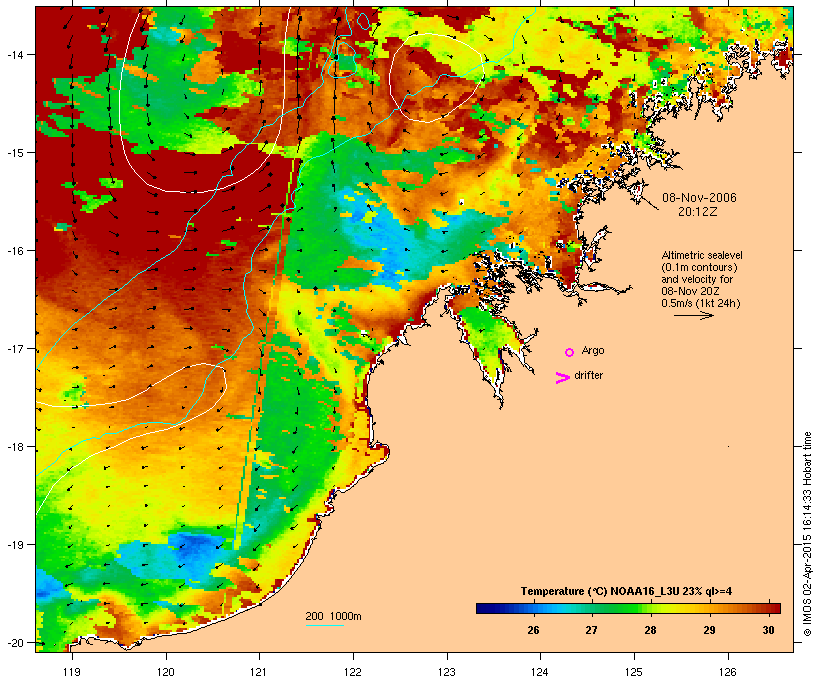
Task: Click the vertical IMOS copyright timestamp text
Action: [x=807, y=534]
